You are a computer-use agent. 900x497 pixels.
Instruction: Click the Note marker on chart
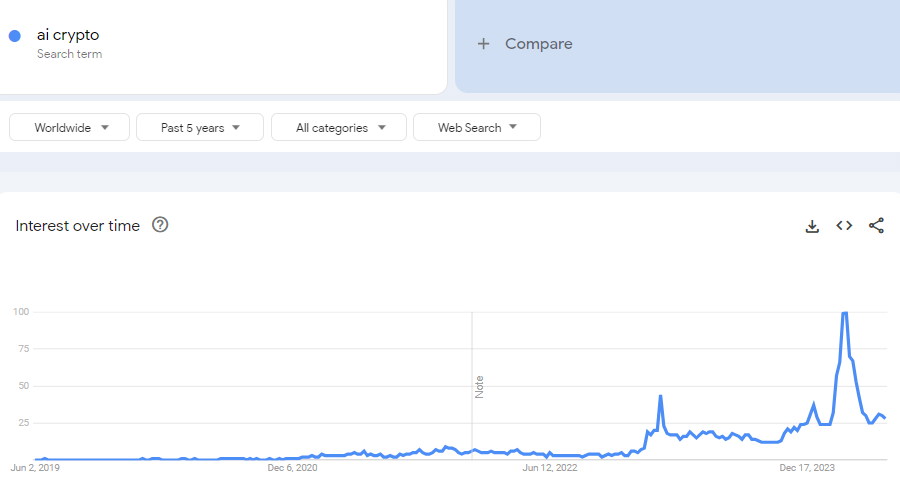(479, 386)
